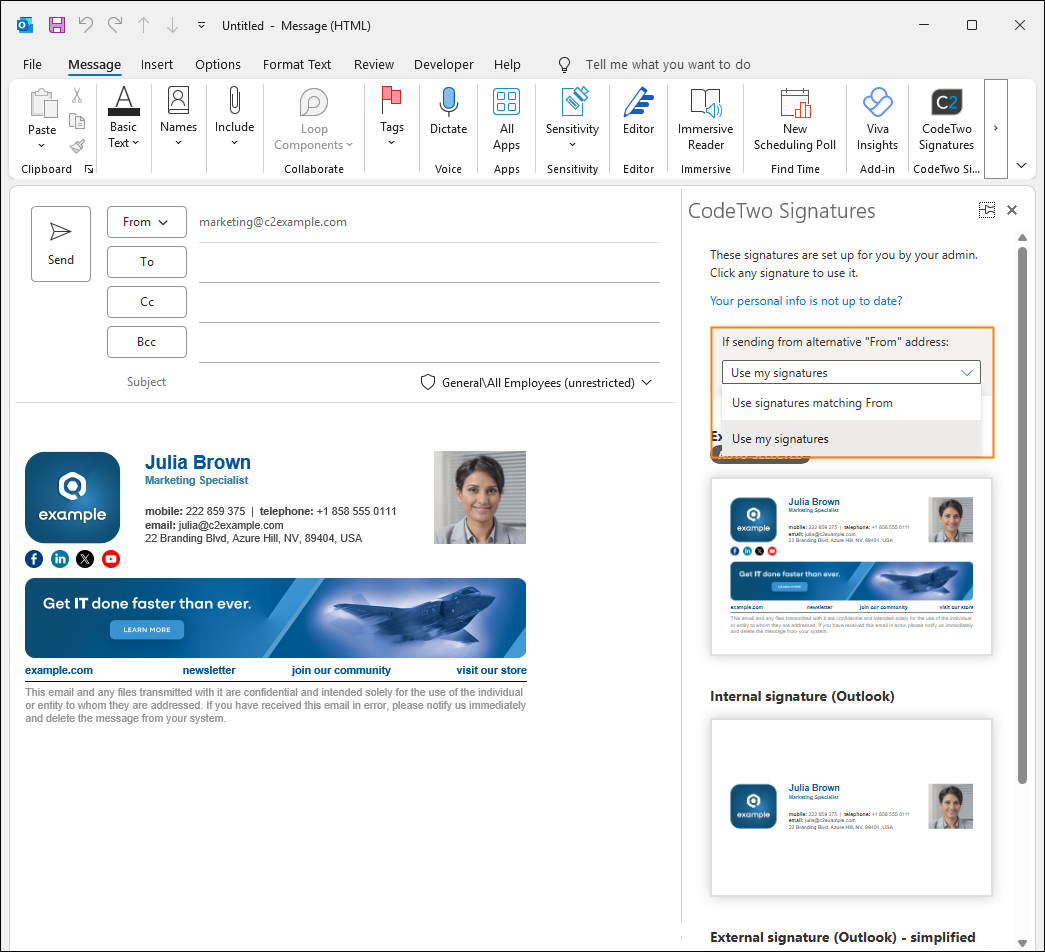Start Dictate microphone
Viewport: 1045px width, 952px height.
449,112
